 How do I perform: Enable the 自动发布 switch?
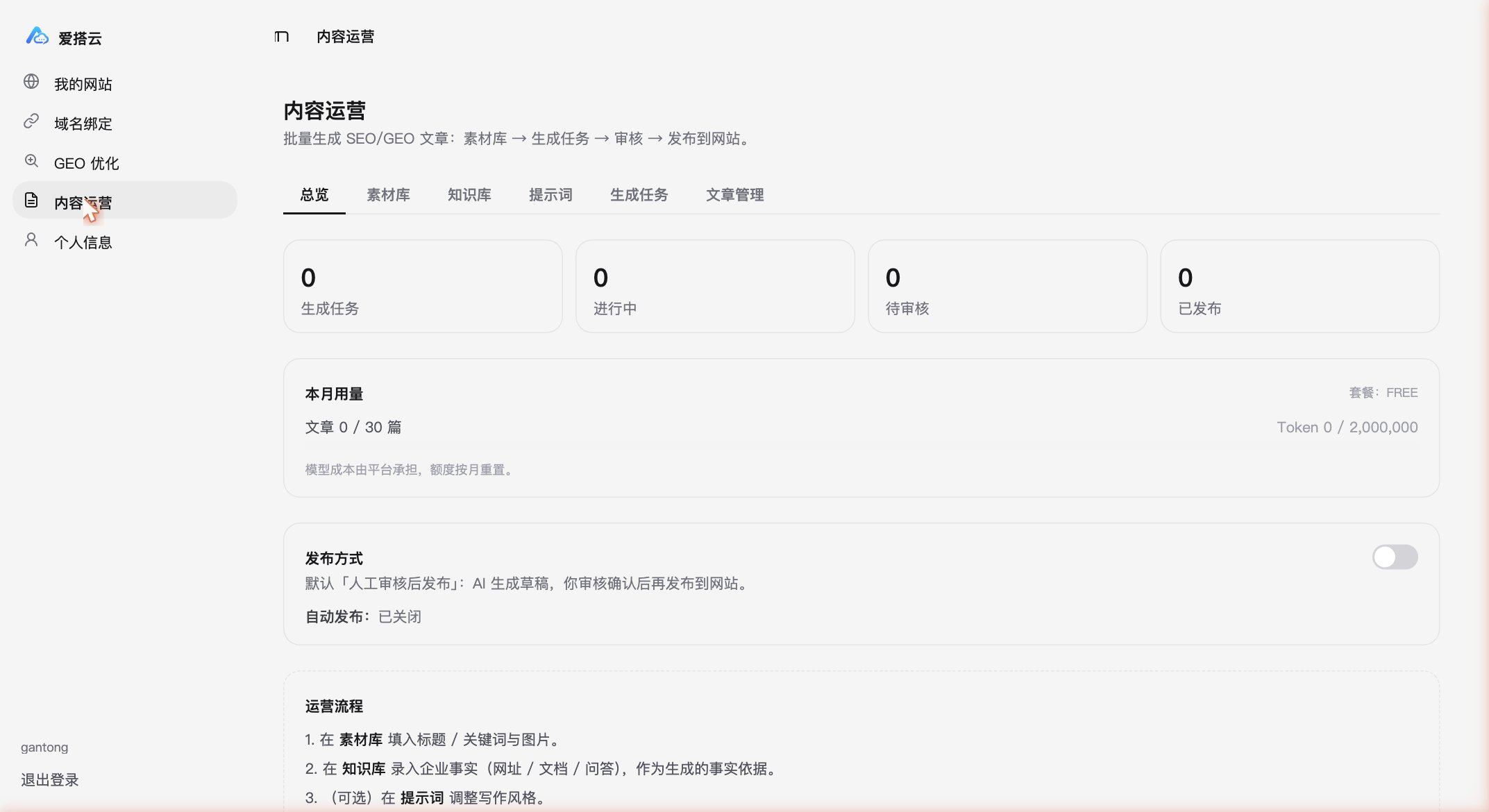[x=1395, y=557]
